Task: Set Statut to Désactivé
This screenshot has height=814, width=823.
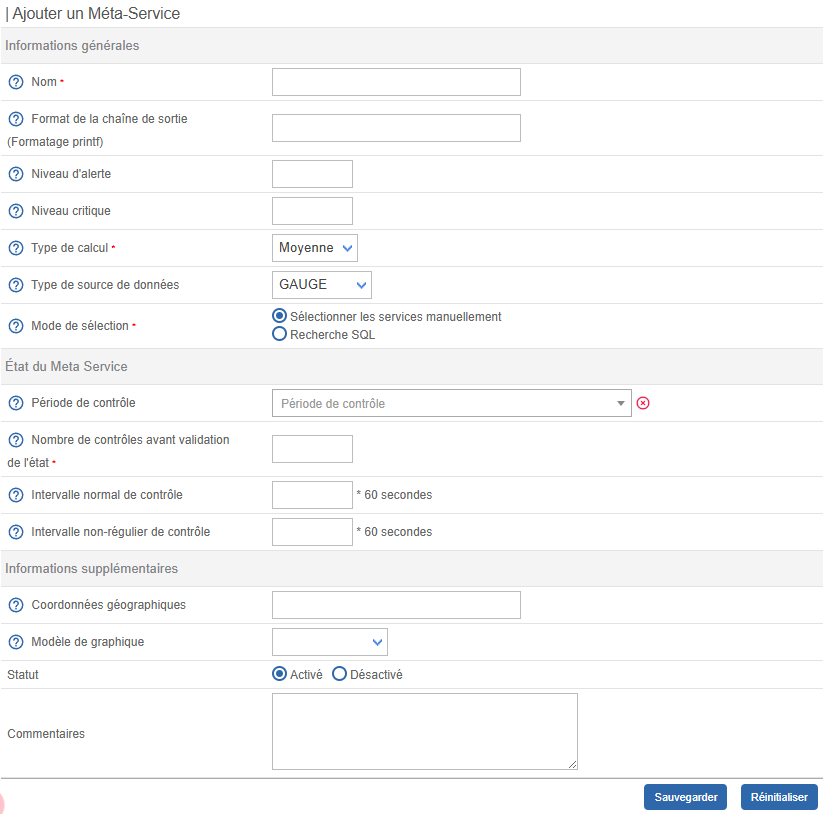Action: pos(340,674)
